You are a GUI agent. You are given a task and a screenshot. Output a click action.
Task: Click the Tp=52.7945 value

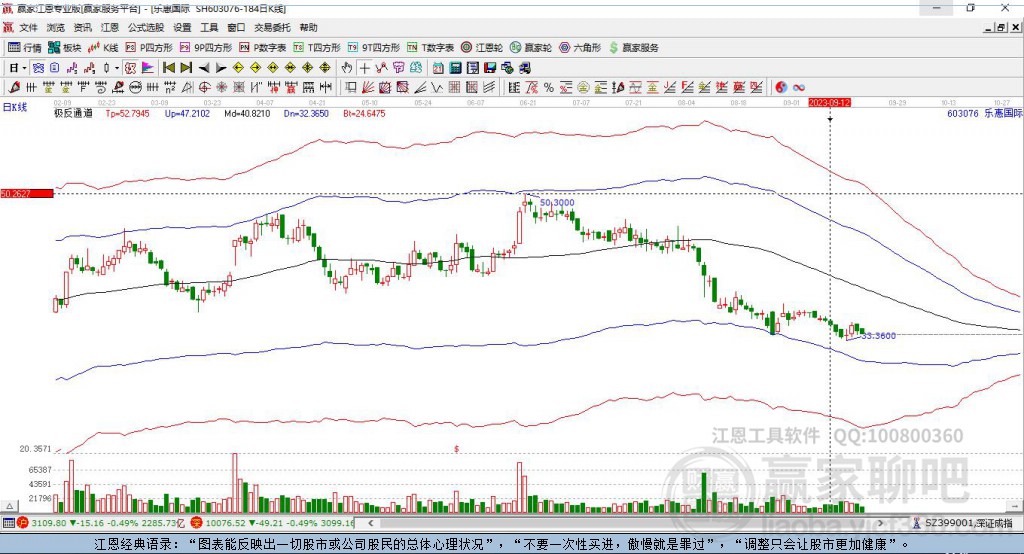point(127,113)
